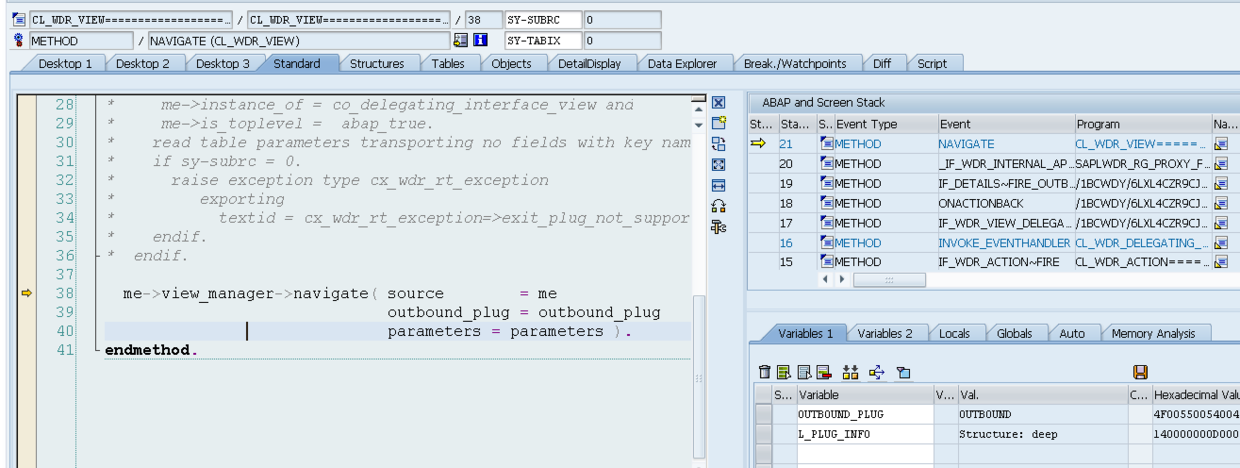Click the new tool icon beside source
1240x468 pixels.
pos(717,123)
